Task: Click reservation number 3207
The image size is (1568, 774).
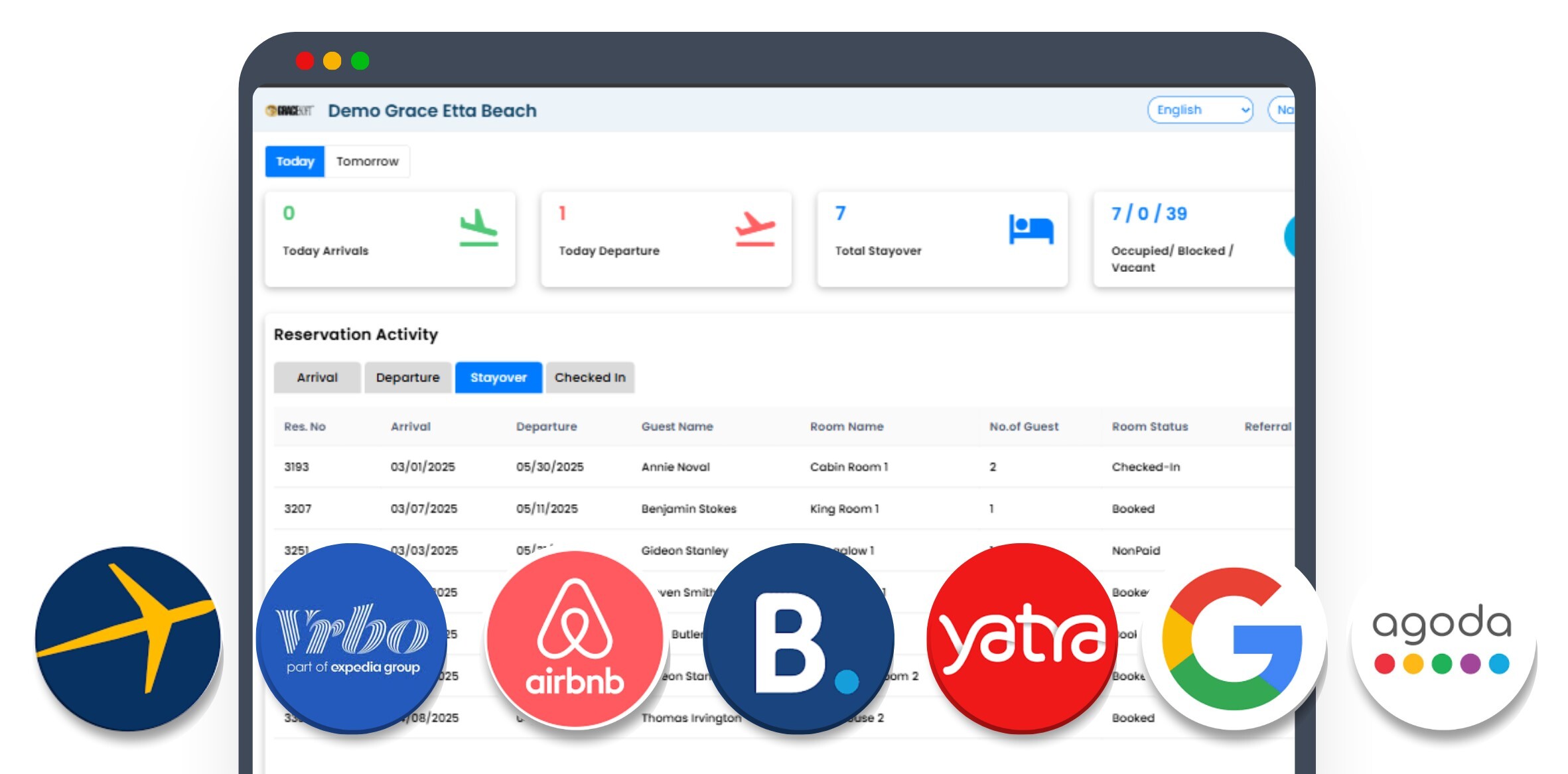Action: [x=297, y=509]
